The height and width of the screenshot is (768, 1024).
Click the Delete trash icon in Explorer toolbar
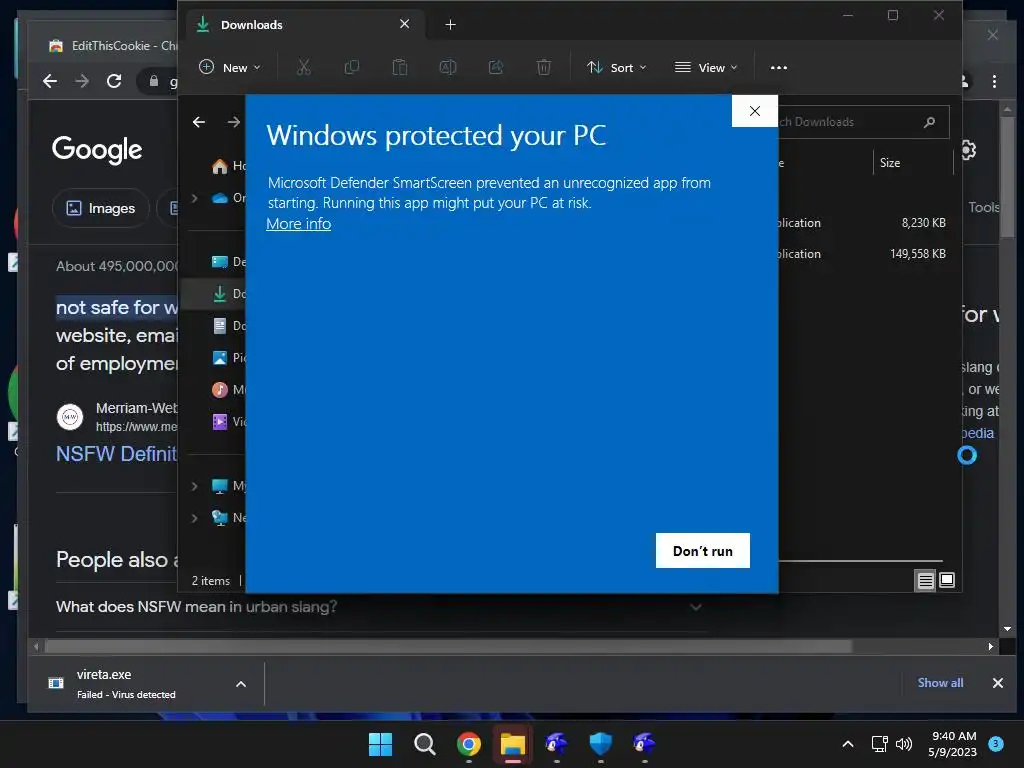[543, 67]
